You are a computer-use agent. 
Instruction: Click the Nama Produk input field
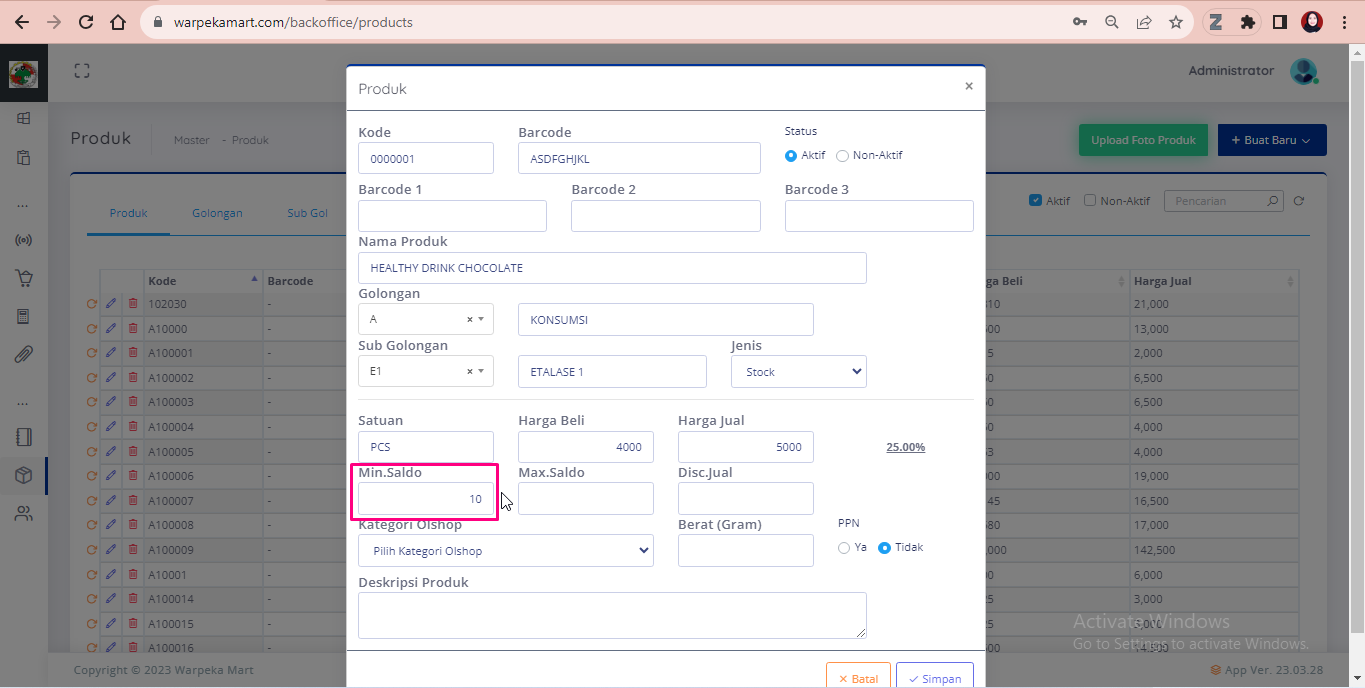612,268
